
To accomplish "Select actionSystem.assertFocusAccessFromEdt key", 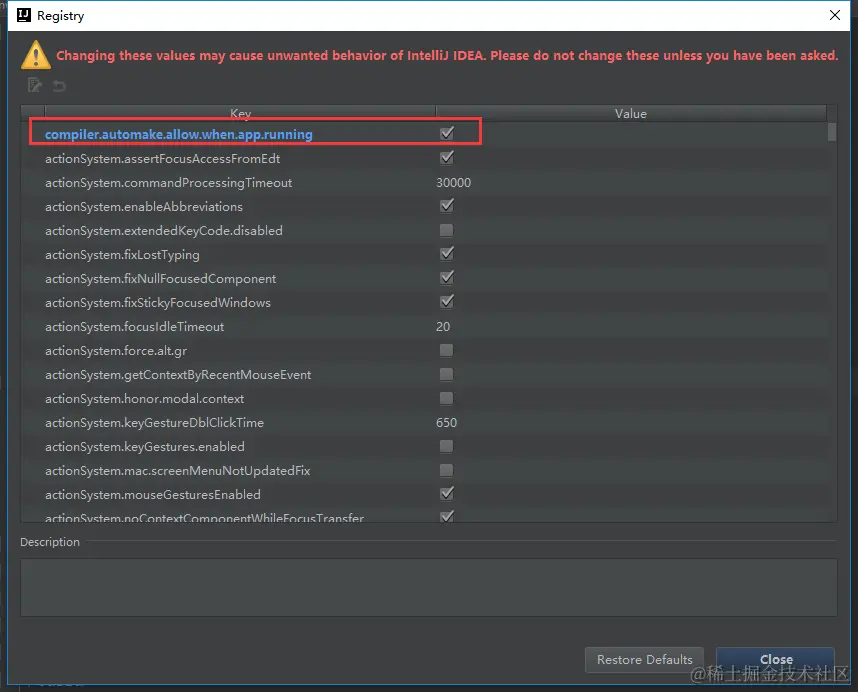I will pos(163,159).
